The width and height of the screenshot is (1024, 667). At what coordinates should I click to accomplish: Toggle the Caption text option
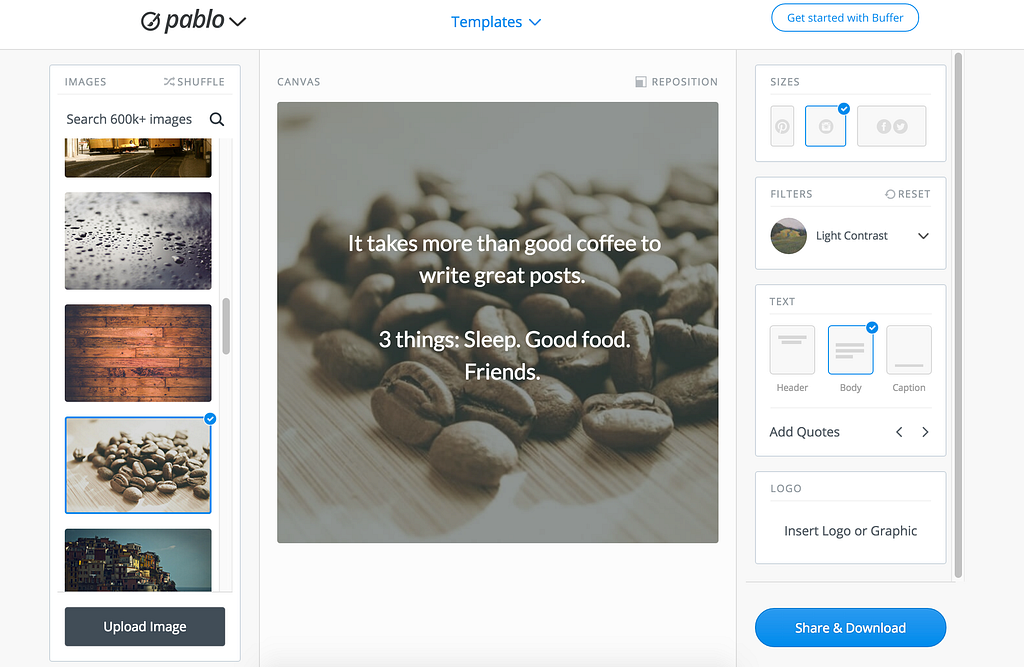click(908, 350)
